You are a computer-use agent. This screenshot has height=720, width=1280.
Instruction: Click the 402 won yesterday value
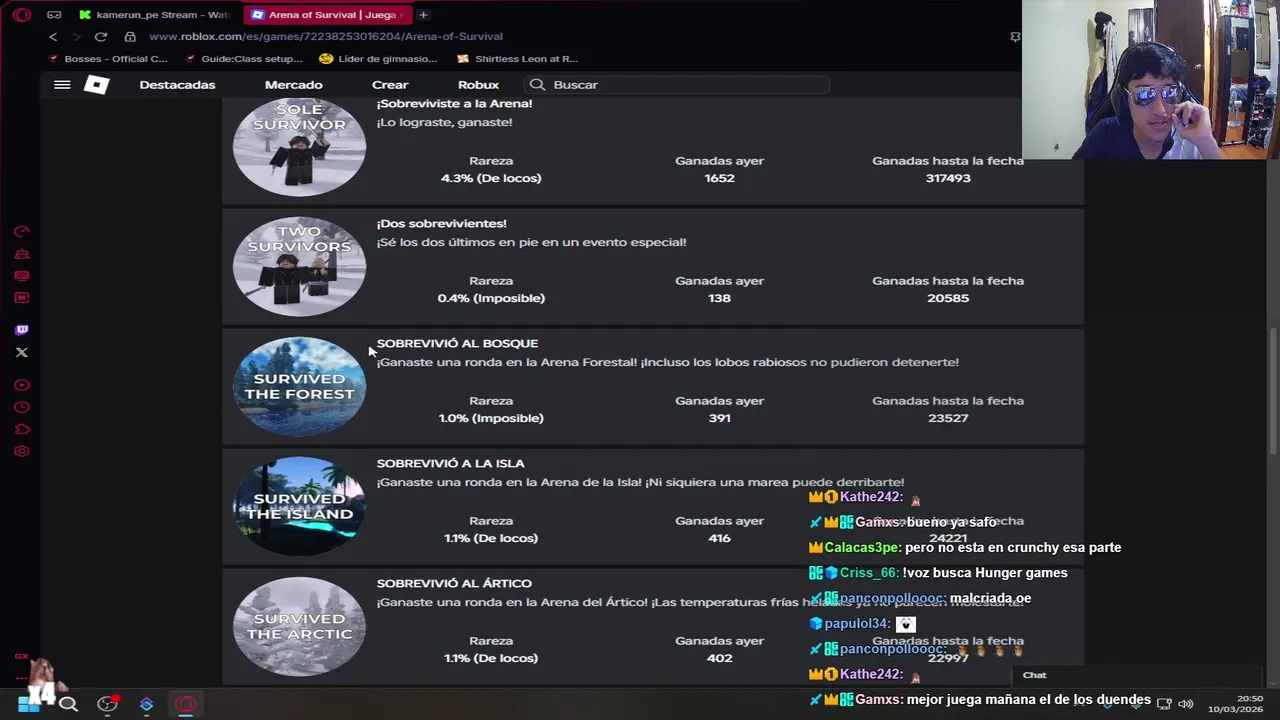pos(719,658)
